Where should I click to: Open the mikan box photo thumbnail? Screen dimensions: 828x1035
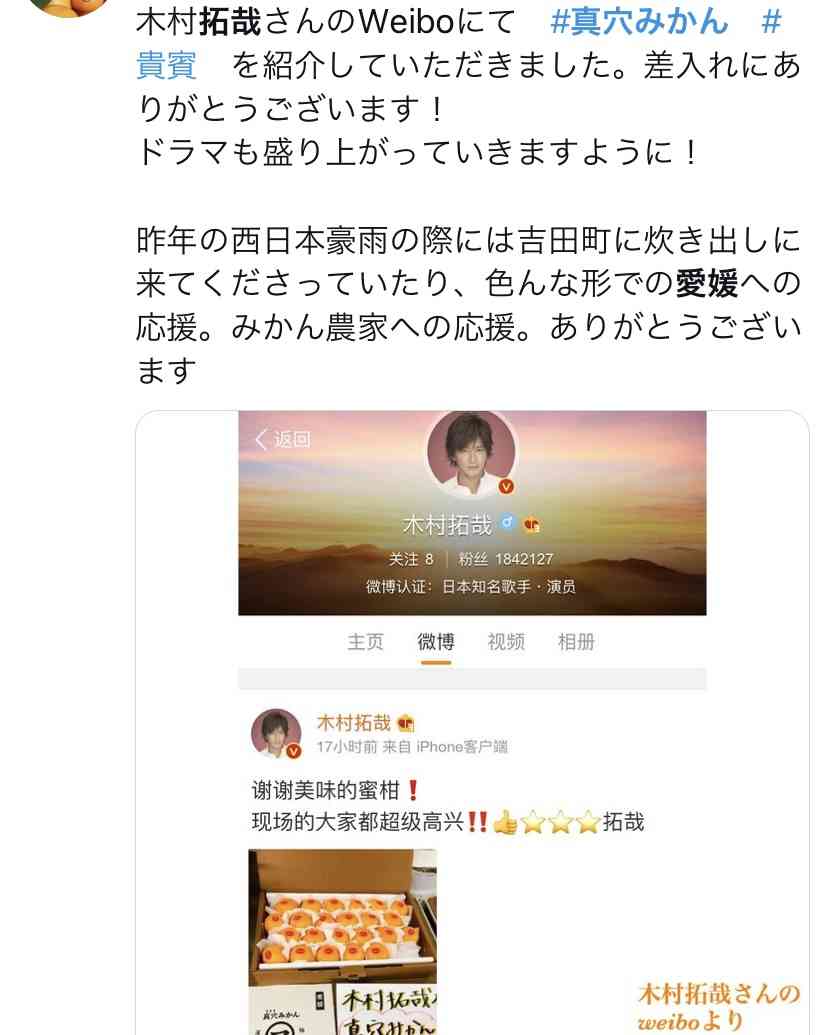click(x=342, y=942)
